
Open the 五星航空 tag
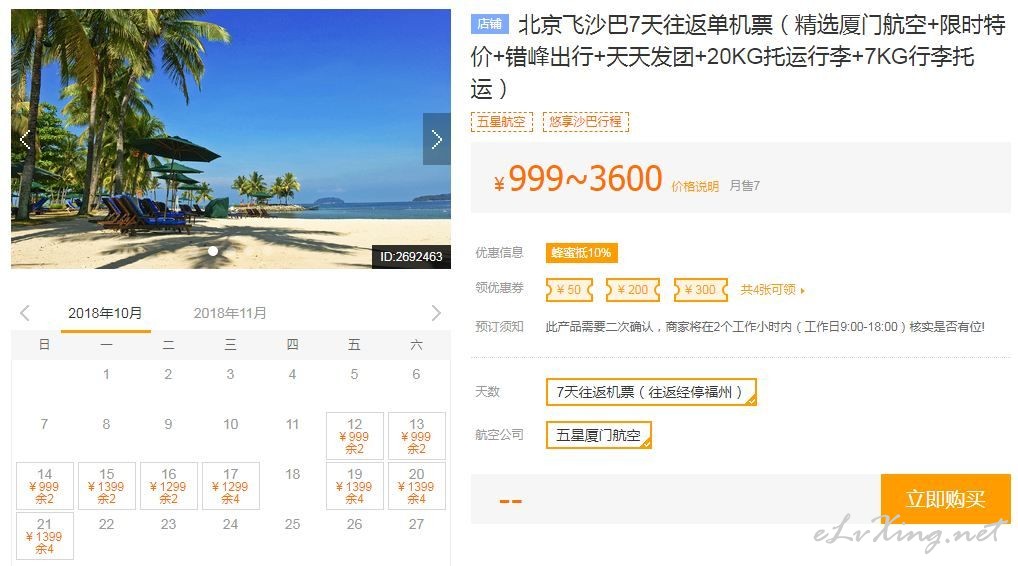(x=502, y=122)
